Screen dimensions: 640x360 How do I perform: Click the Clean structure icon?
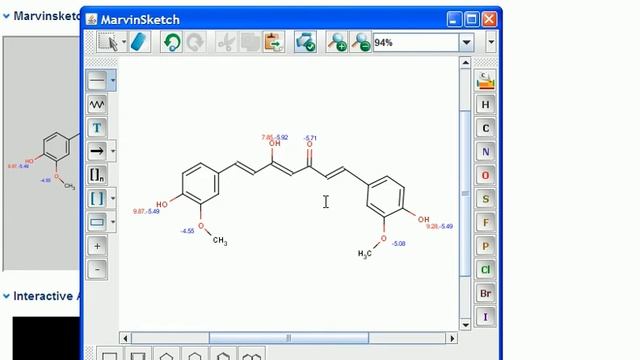tap(305, 42)
